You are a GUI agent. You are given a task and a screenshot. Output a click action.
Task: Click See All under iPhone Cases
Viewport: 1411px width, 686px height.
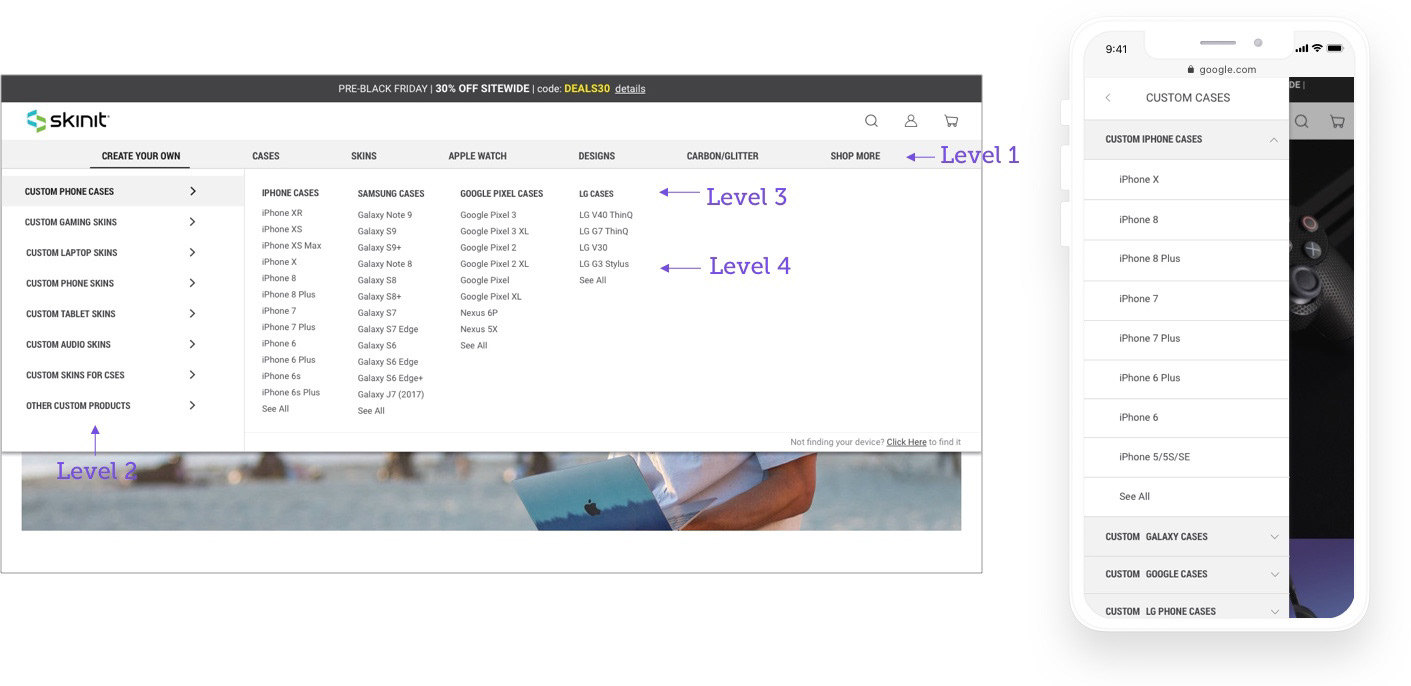pyautogui.click(x=275, y=409)
